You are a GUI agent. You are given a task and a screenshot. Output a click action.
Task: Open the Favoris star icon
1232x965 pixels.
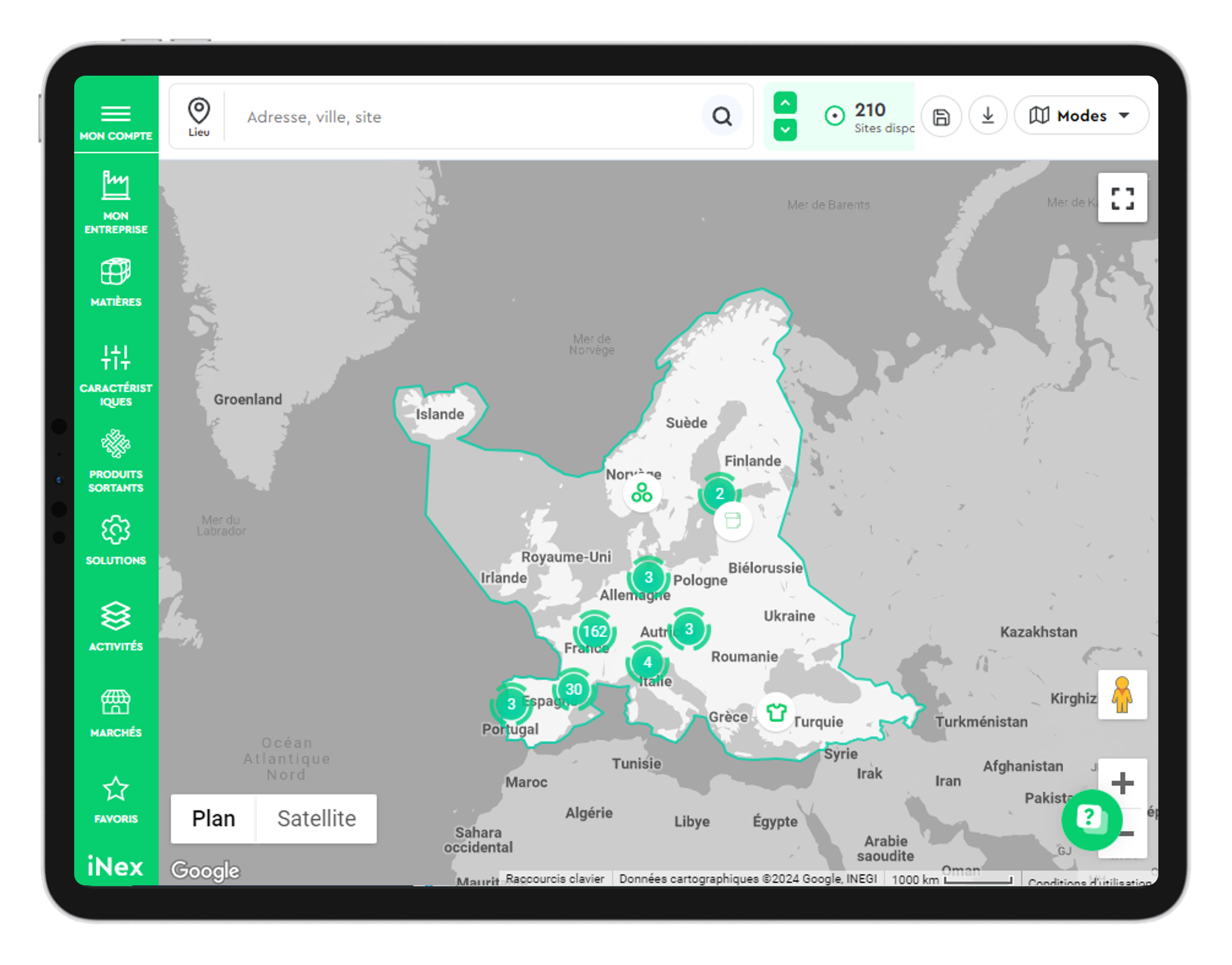click(116, 789)
